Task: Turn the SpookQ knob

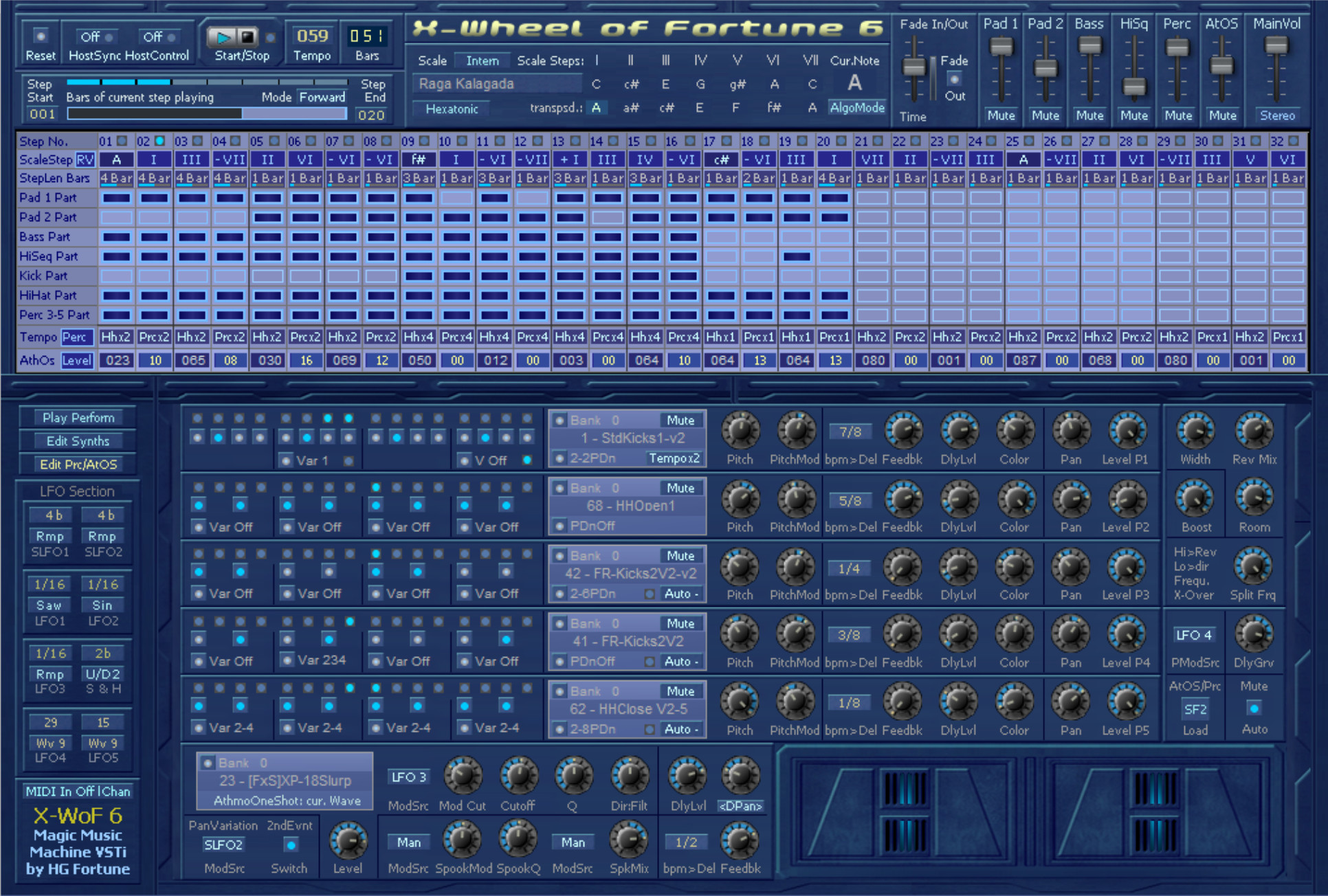Action: [x=518, y=839]
